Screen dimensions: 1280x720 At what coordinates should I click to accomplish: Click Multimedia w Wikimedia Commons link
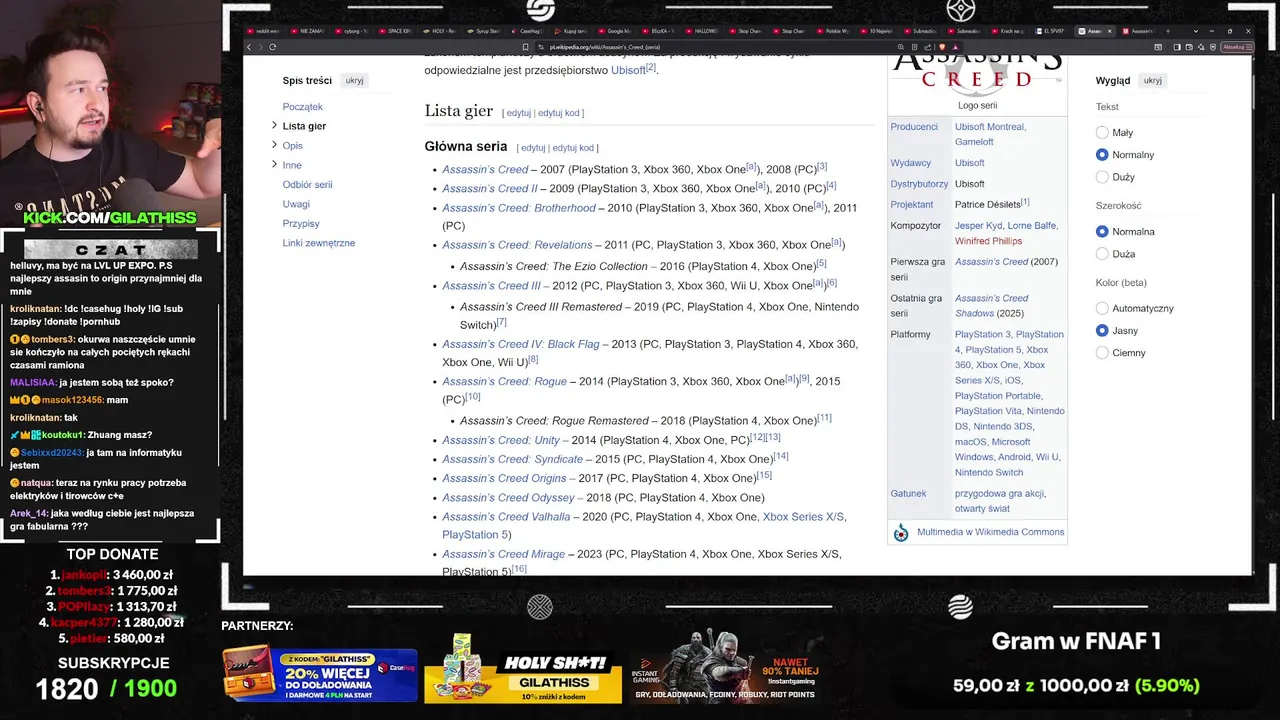[x=990, y=532]
